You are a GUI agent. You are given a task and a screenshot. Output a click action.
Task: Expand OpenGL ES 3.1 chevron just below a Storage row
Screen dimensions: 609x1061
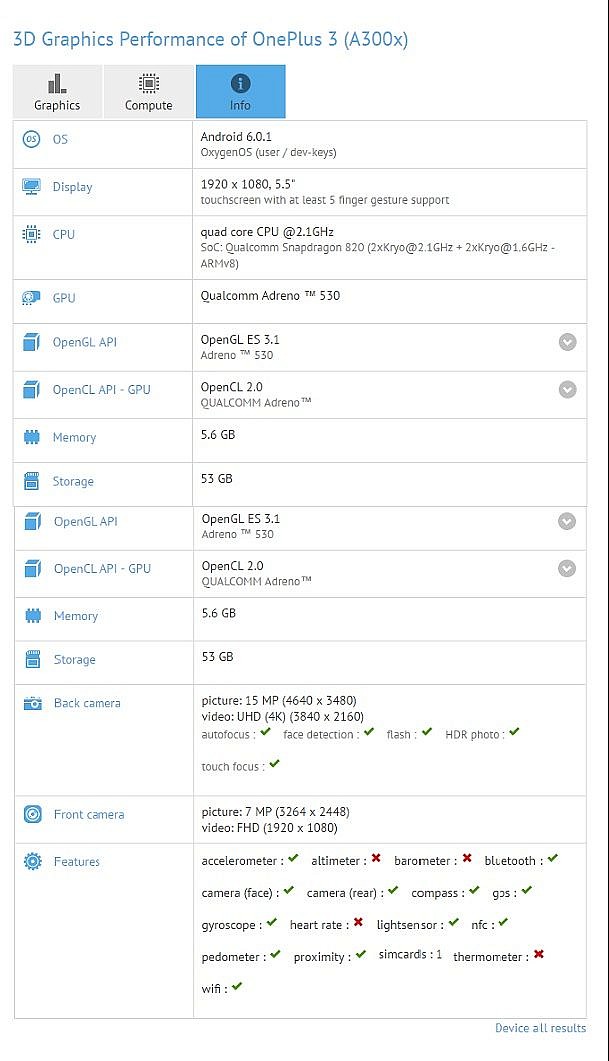[567, 522]
